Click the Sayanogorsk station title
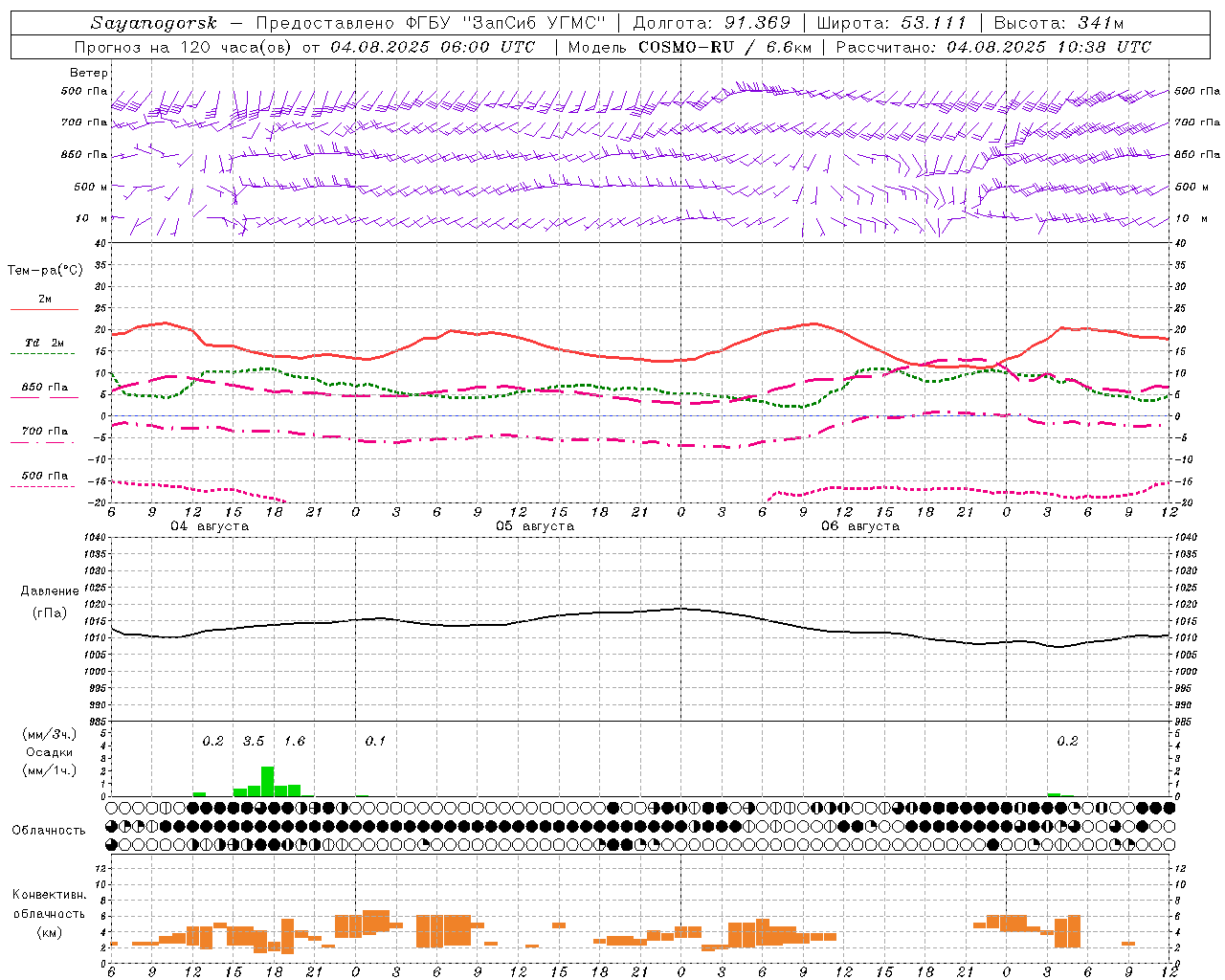1225x980 pixels. pyautogui.click(x=154, y=23)
